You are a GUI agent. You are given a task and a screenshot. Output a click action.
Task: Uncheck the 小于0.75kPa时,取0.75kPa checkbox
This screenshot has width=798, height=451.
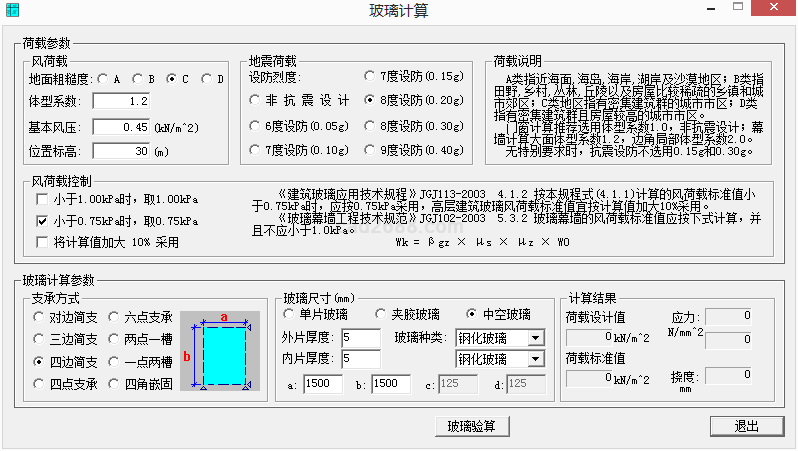[41, 220]
